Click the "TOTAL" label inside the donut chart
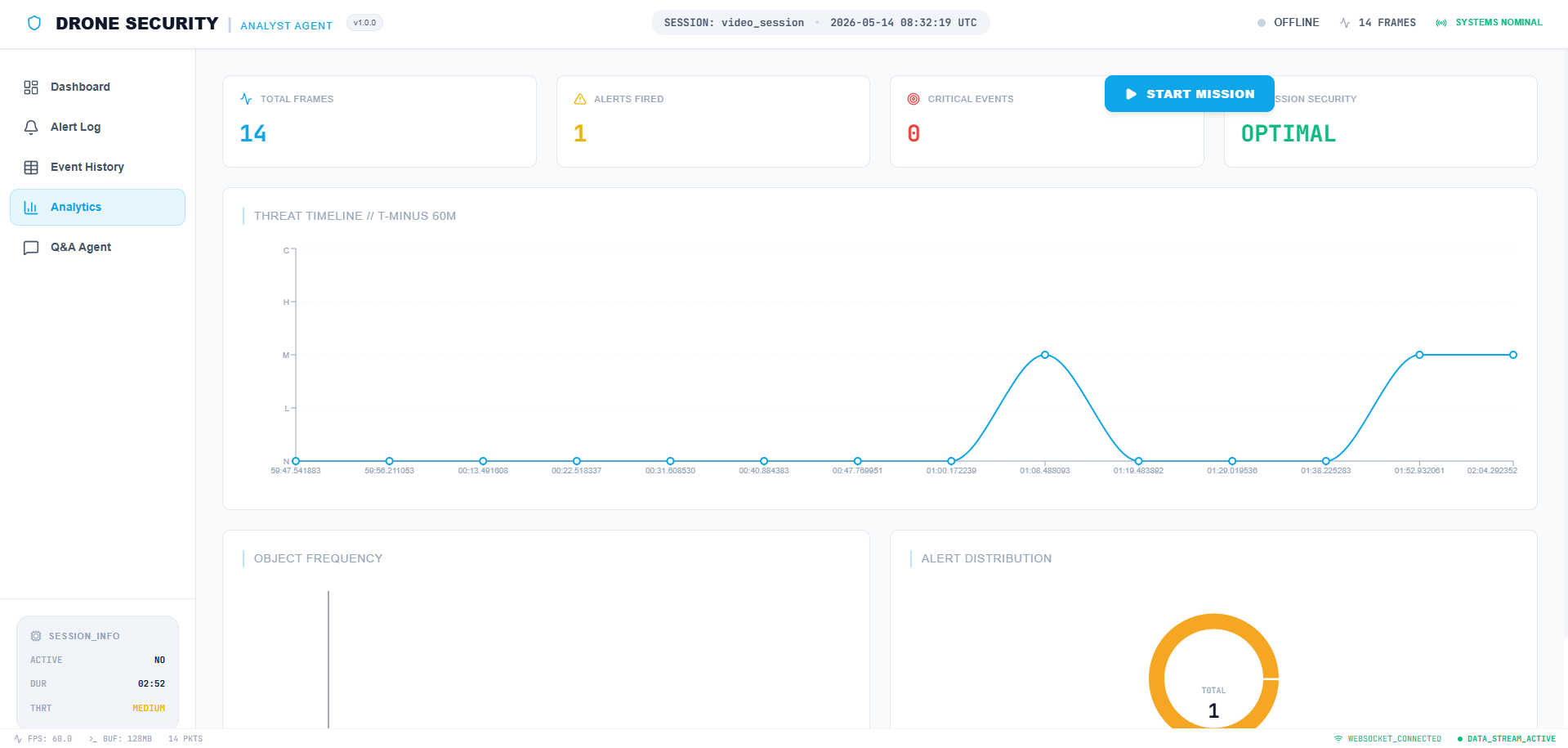 tap(1213, 691)
